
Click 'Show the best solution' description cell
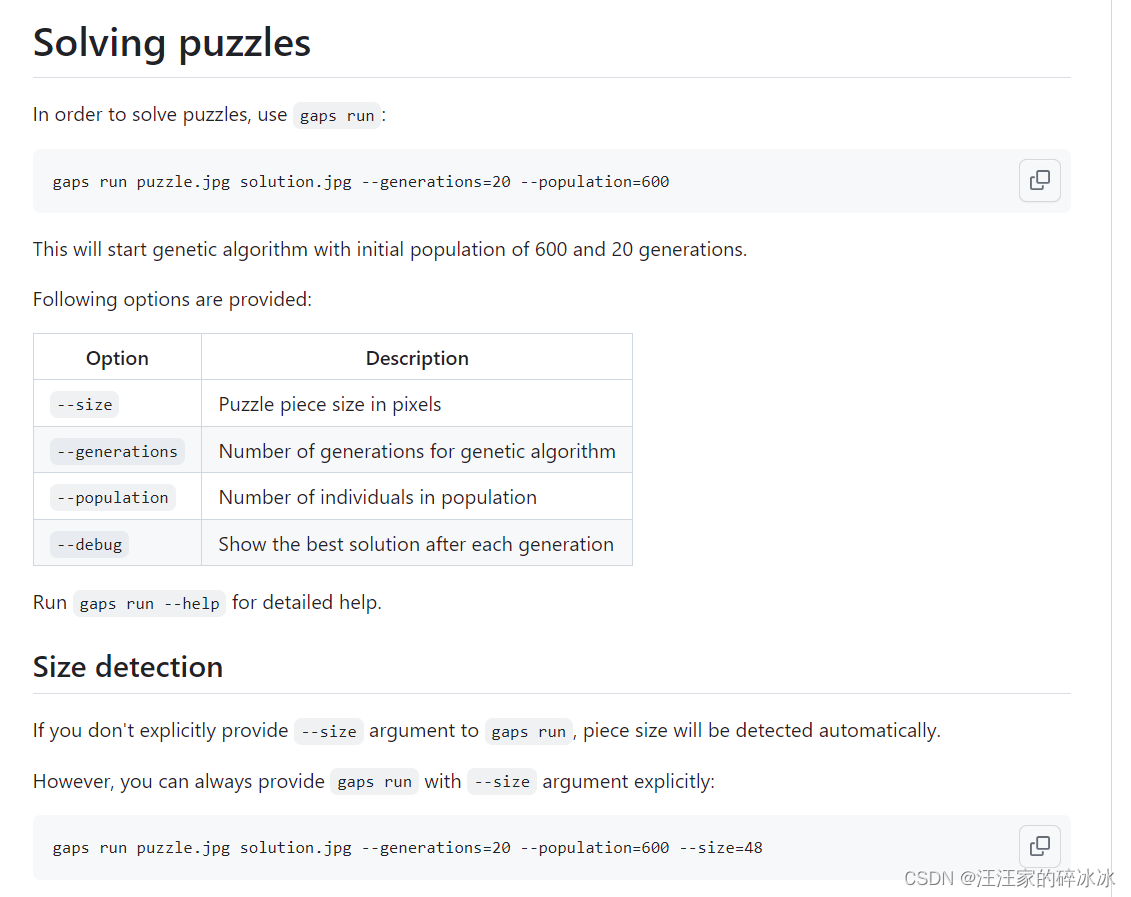click(x=417, y=544)
